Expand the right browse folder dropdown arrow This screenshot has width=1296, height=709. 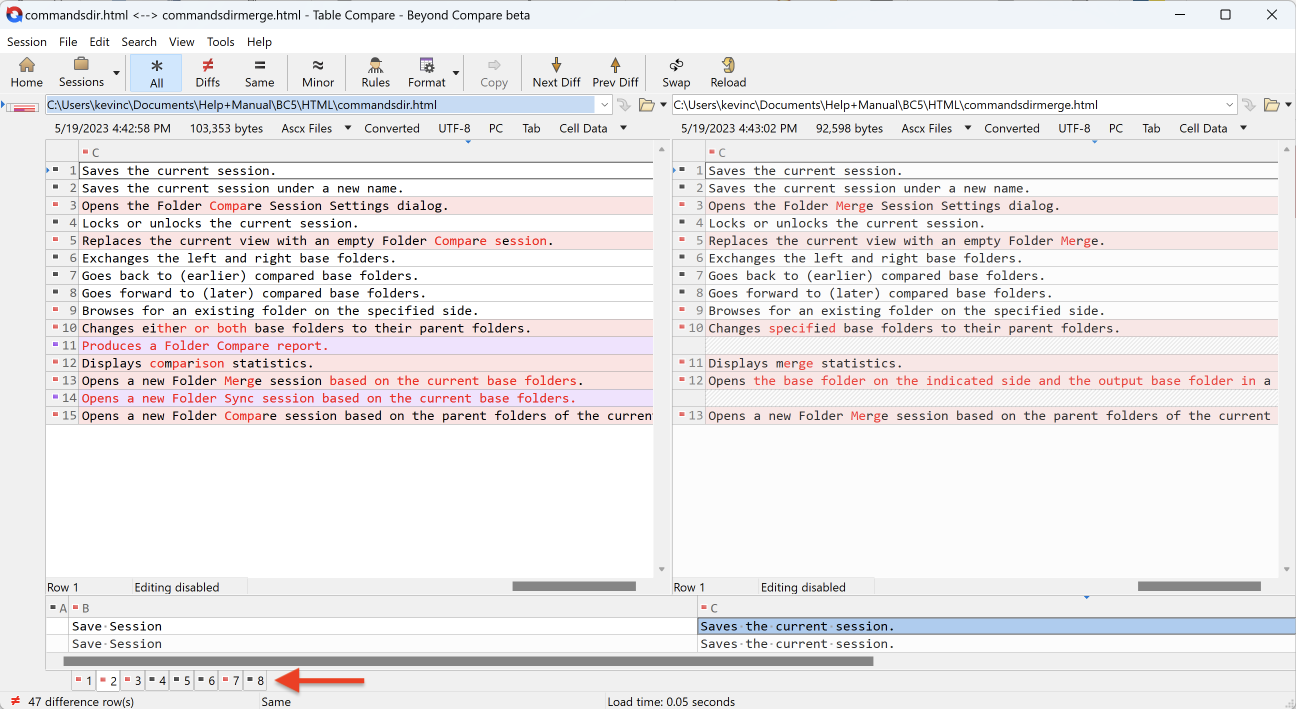(1288, 105)
